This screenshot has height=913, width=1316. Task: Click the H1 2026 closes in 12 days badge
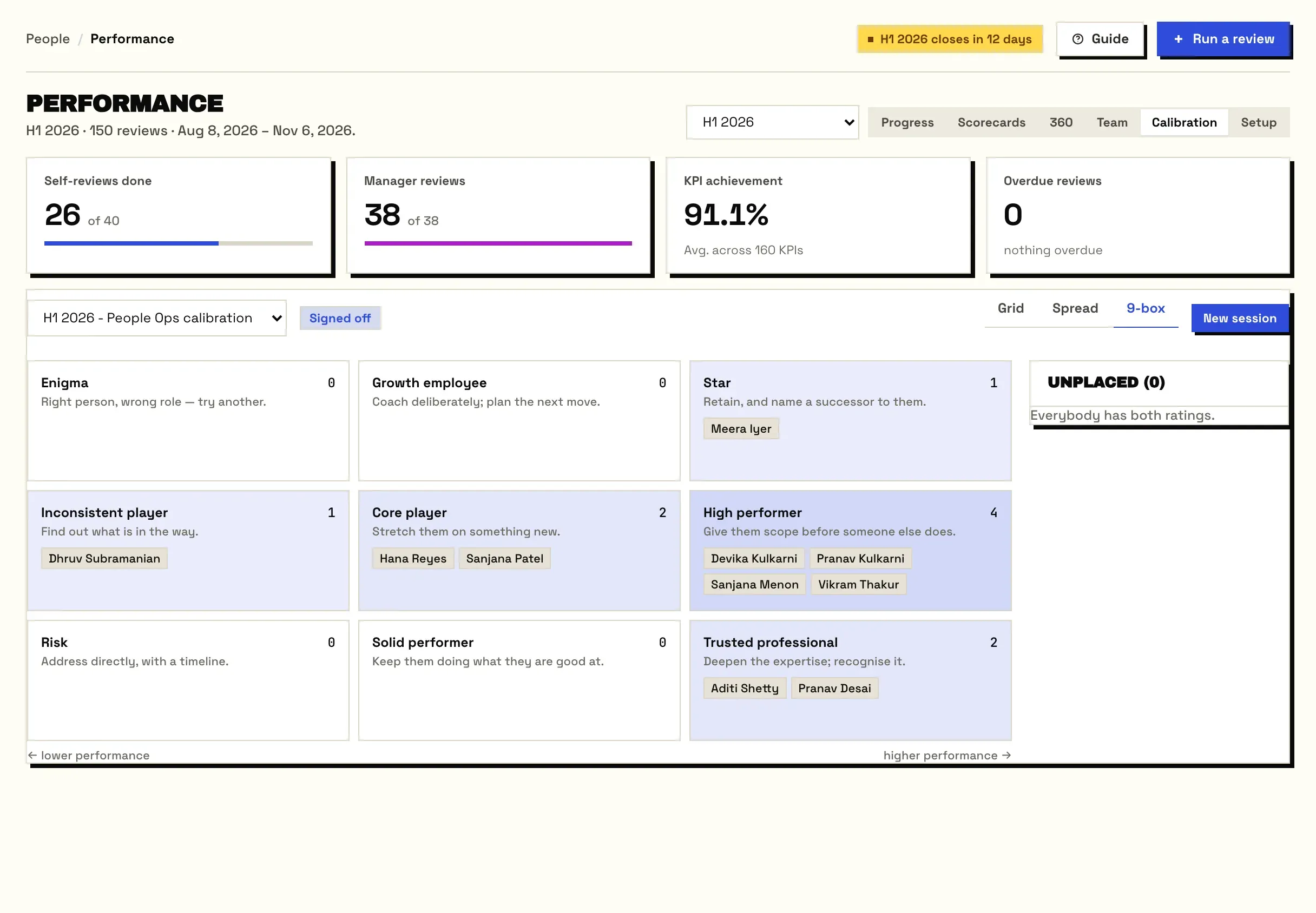(950, 39)
